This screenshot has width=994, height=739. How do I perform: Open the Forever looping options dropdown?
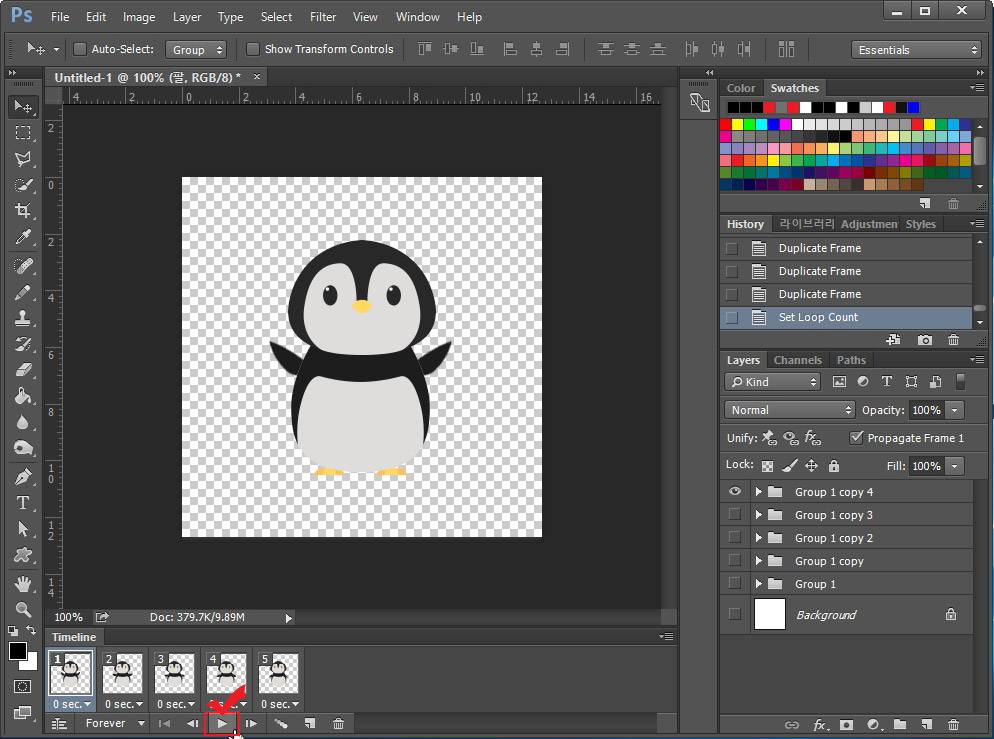pyautogui.click(x=115, y=723)
